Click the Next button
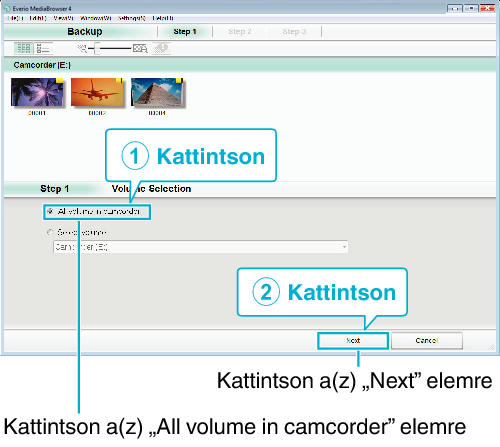 pos(353,341)
